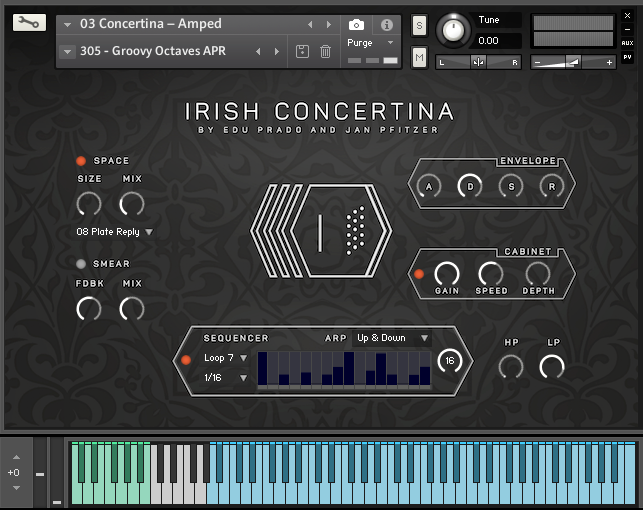Solo the instrument with S button
The width and height of the screenshot is (643, 510).
point(419,24)
